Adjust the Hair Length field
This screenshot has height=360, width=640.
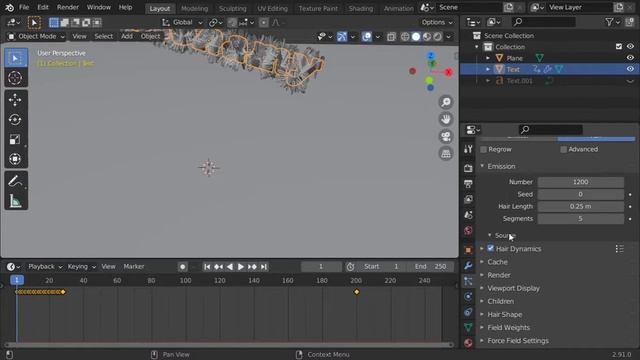click(x=580, y=207)
